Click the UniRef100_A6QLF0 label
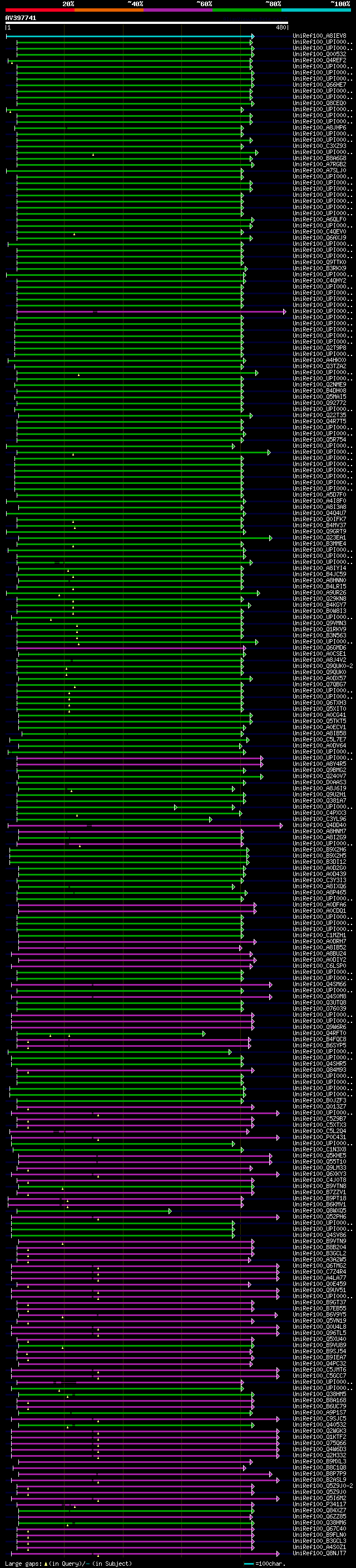 point(319,220)
